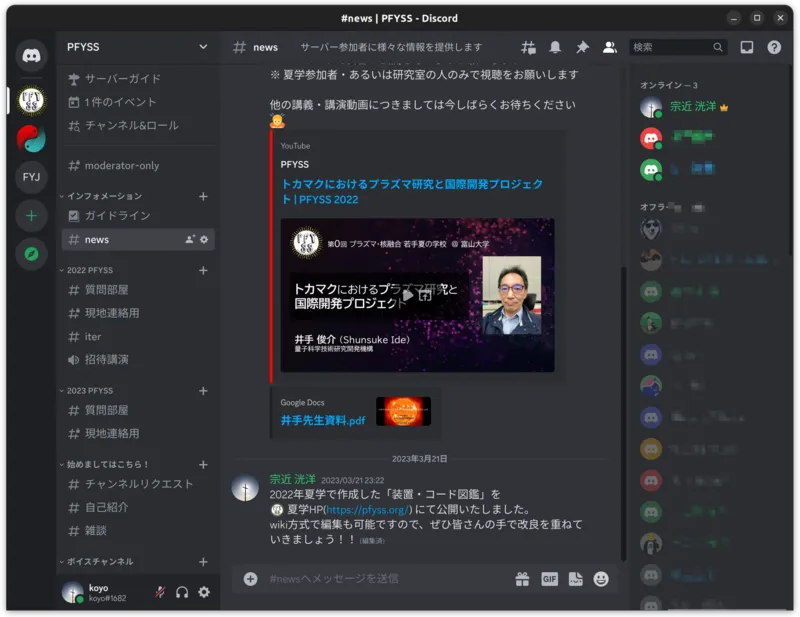Open the threads icon next to #news
Image resolution: width=800 pixels, height=617 pixels.
[528, 47]
